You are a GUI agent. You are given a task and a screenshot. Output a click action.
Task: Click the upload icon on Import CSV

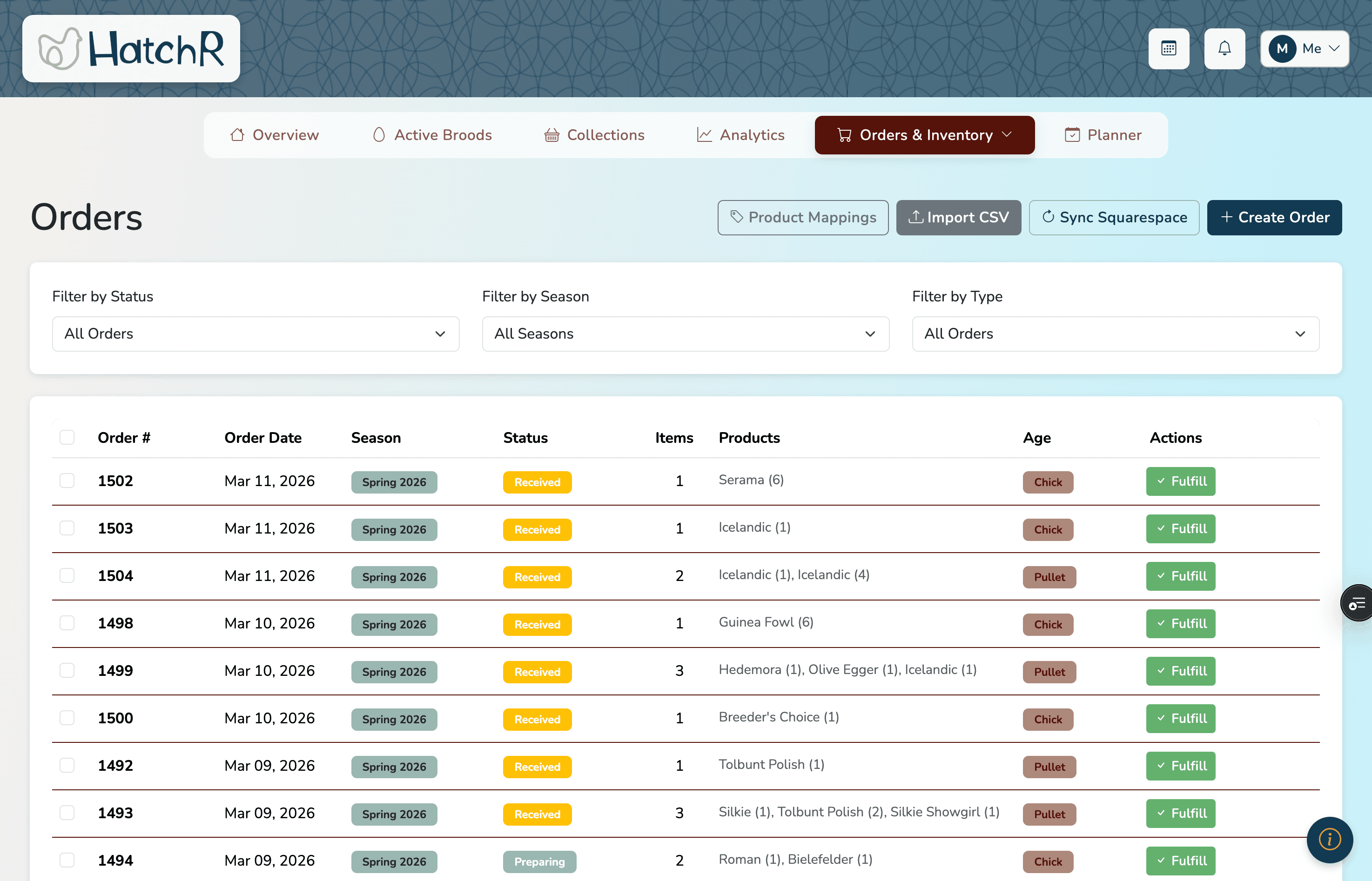(x=916, y=217)
